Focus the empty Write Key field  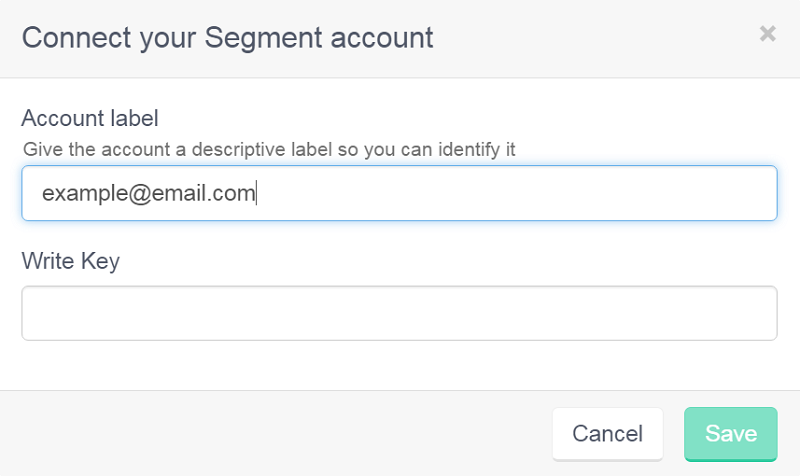pyautogui.click(x=399, y=313)
